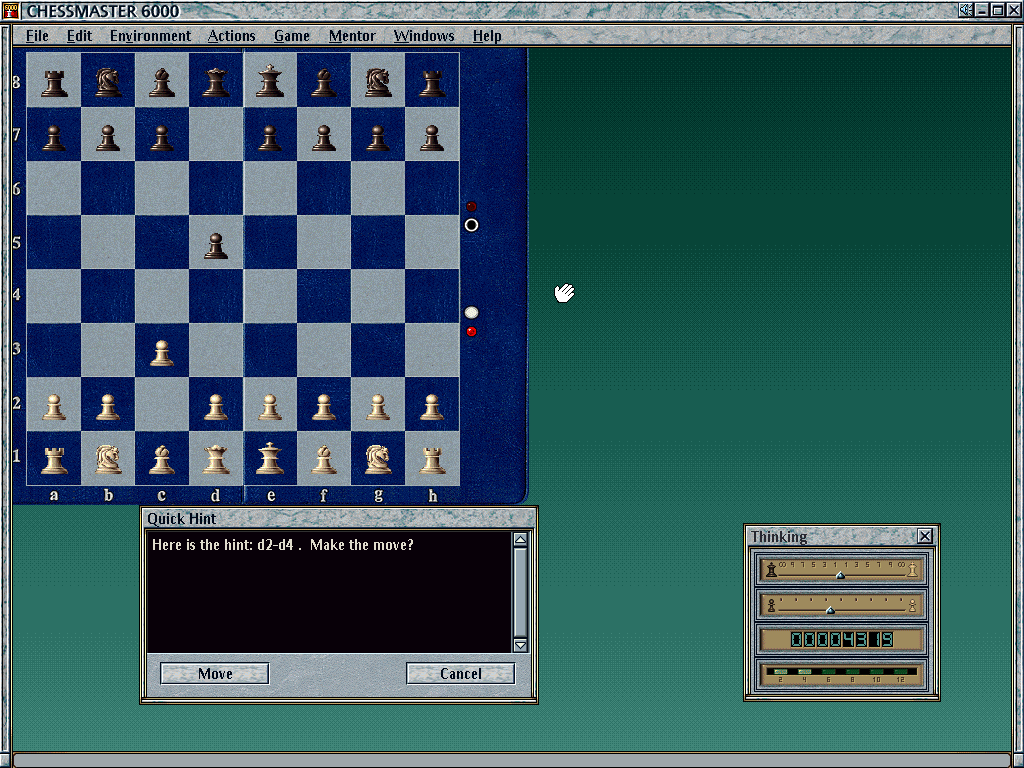Select the white rook on a1
Image resolution: width=1024 pixels, height=768 pixels.
tap(54, 460)
